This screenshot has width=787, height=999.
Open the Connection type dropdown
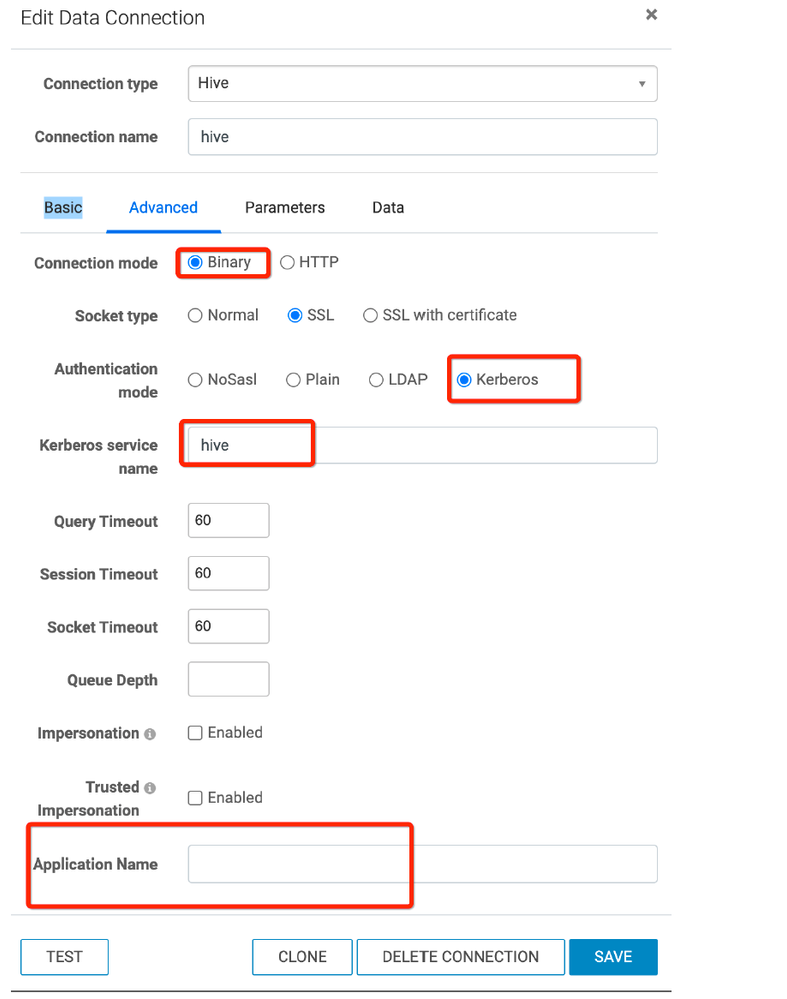[422, 84]
